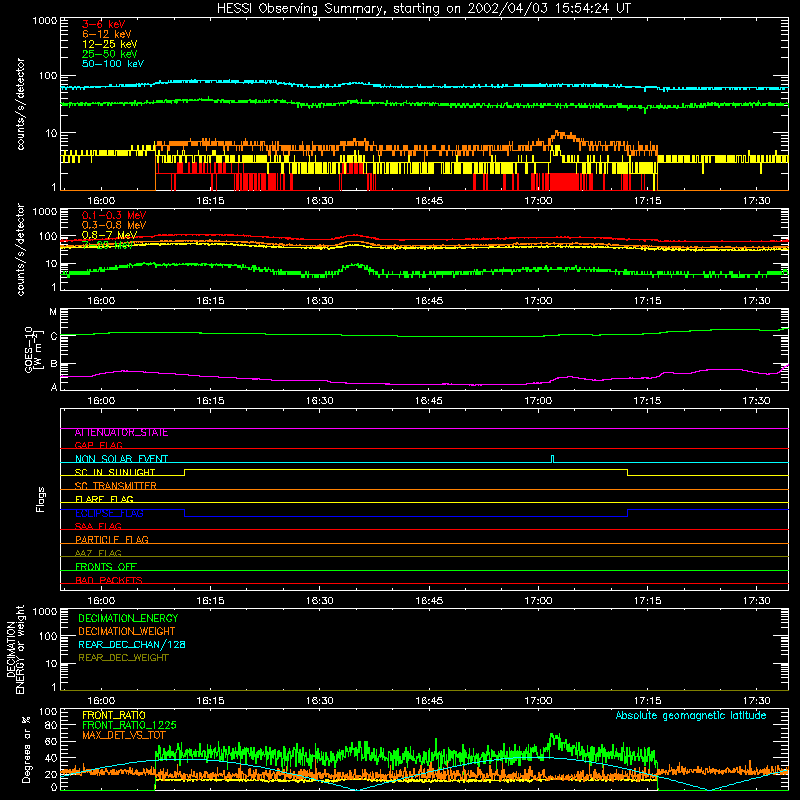800x800 pixels.
Task: Click the REAR_DEC_CHAN/128 legend label
Action: point(132,645)
